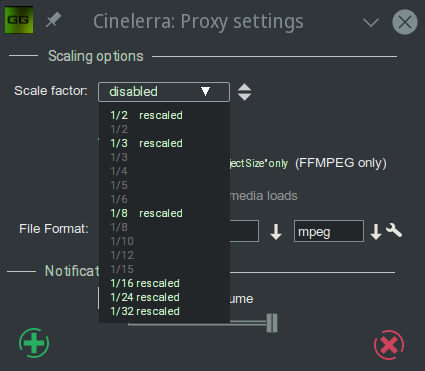Viewport: 425px width, 371px height.
Task: Confirm with the green plus OK button
Action: 34,343
